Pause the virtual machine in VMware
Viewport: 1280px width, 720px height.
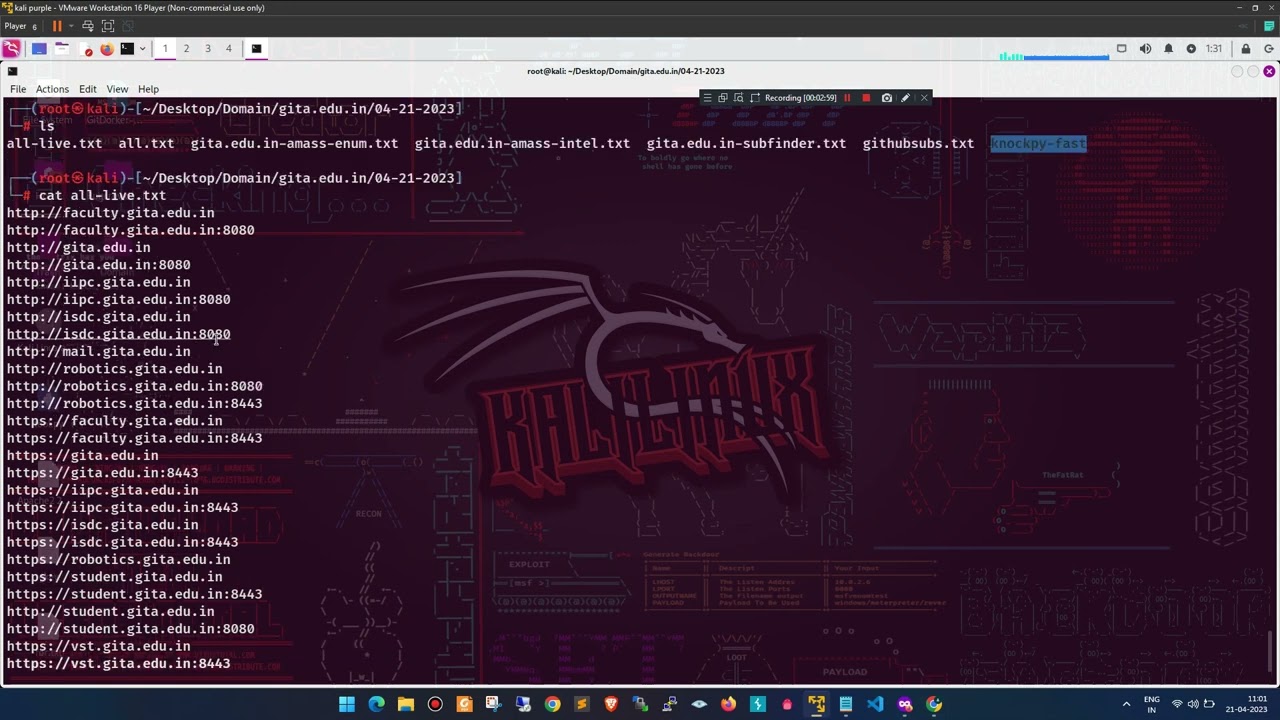tap(57, 26)
